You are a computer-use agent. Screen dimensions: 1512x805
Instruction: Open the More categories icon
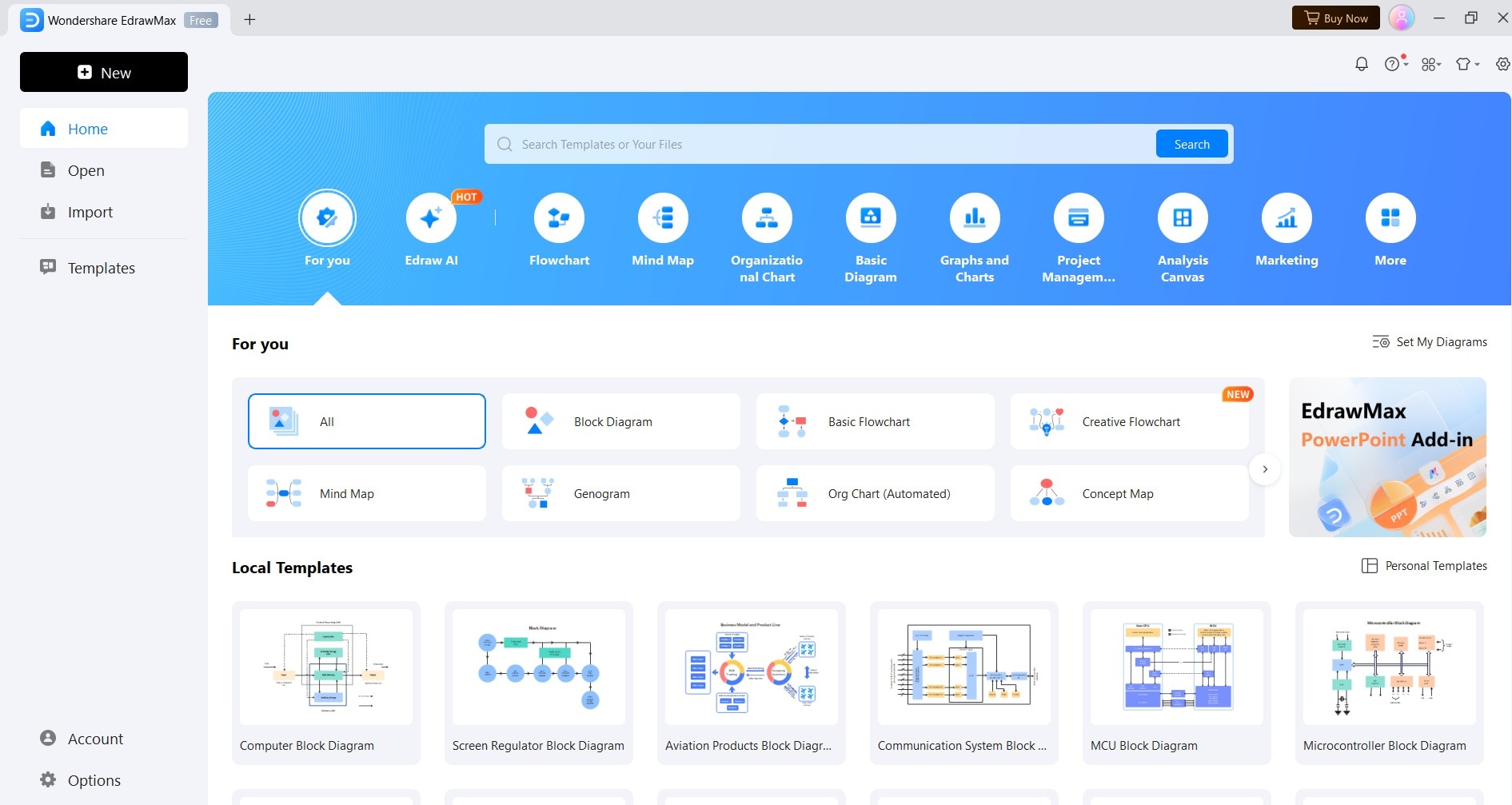click(1390, 217)
